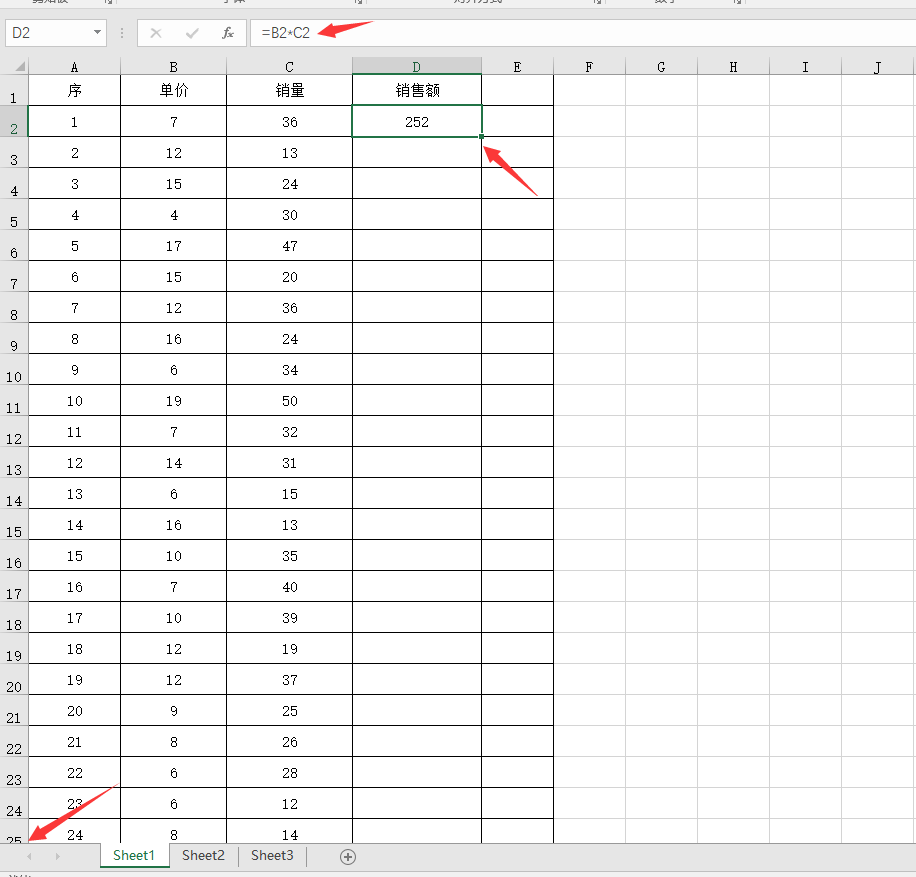This screenshot has width=916, height=877.
Task: Click cell C6 showing 47
Action: [x=289, y=245]
